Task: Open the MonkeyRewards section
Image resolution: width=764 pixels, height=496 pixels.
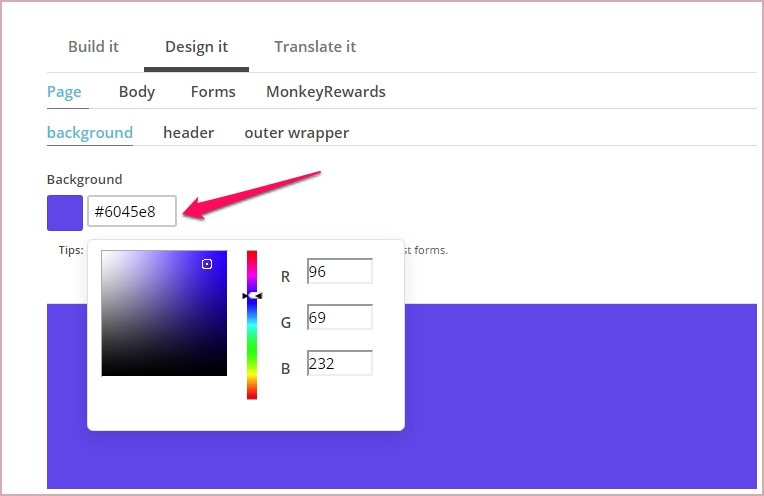Action: [x=325, y=92]
